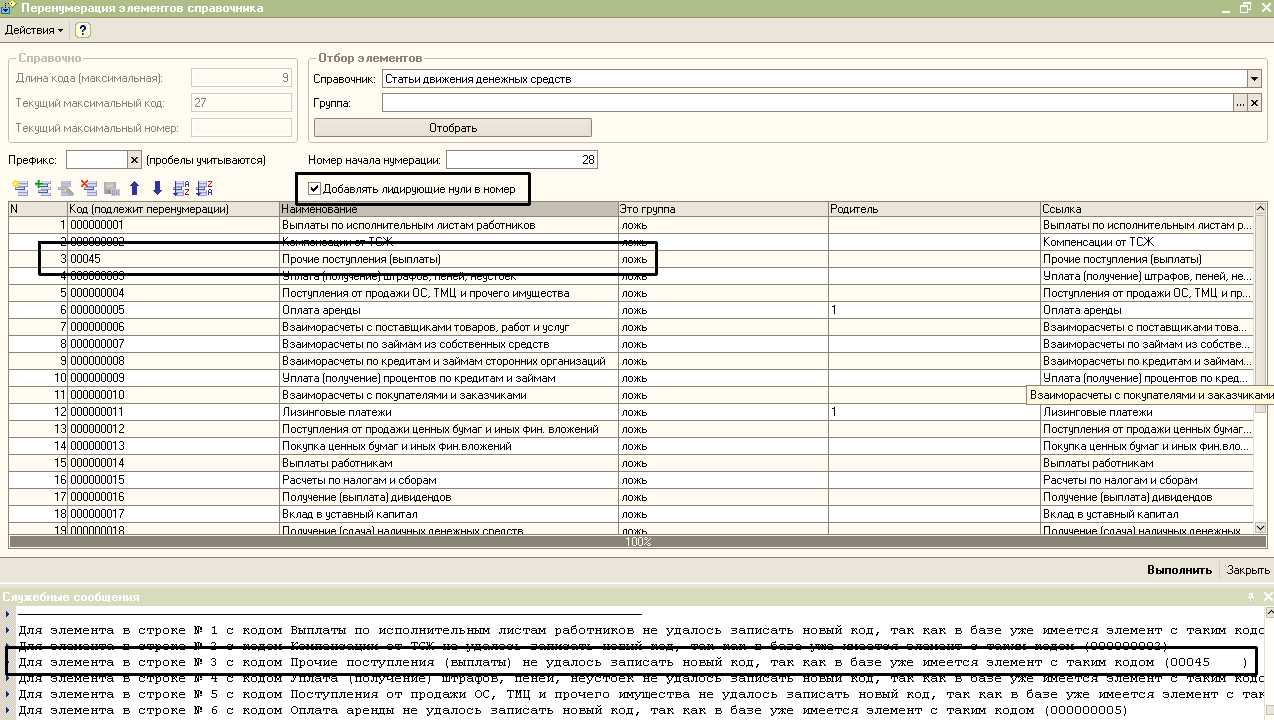
Task: Open the Действия menu
Action: (x=33, y=30)
